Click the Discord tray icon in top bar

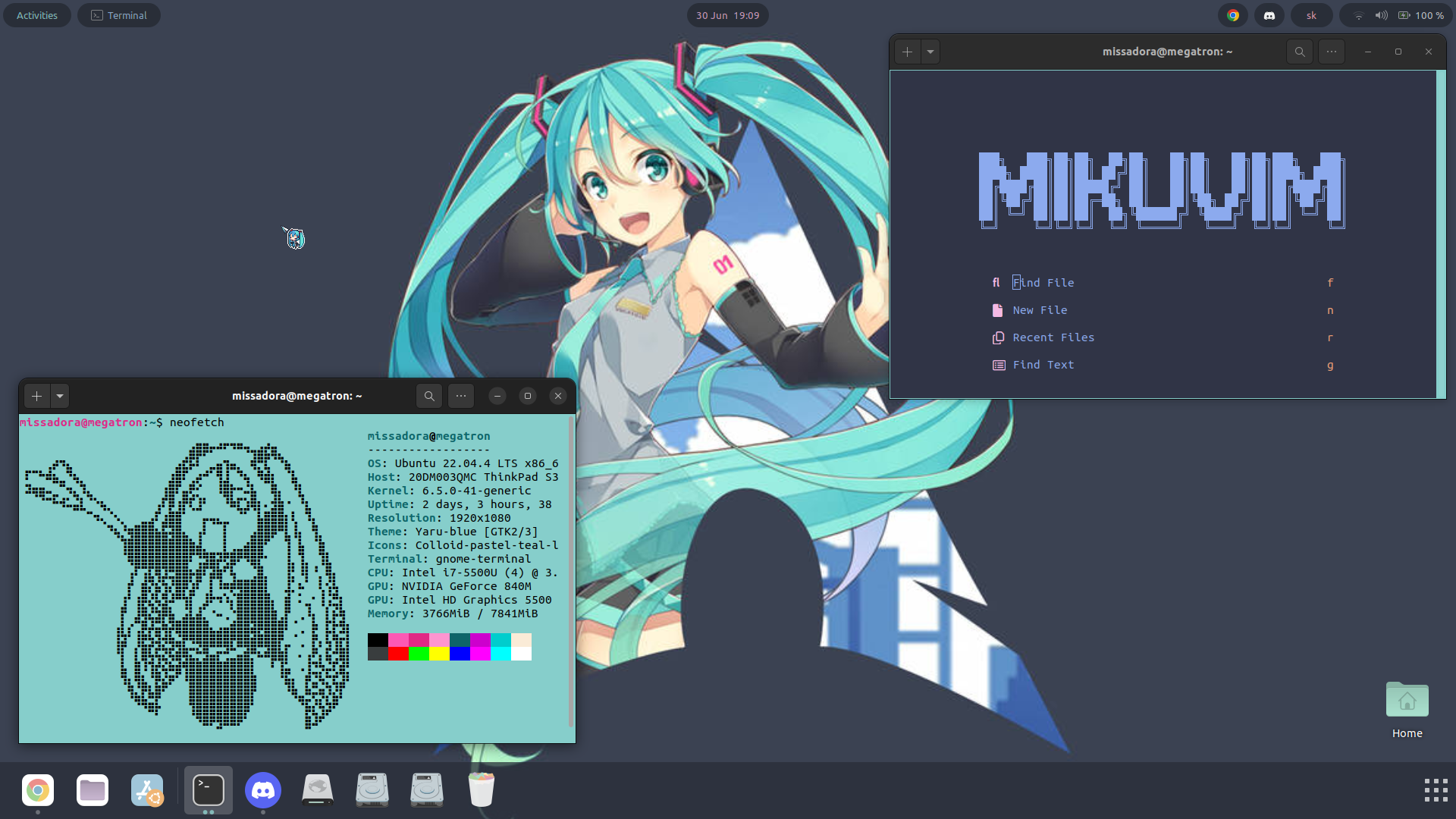(1269, 15)
